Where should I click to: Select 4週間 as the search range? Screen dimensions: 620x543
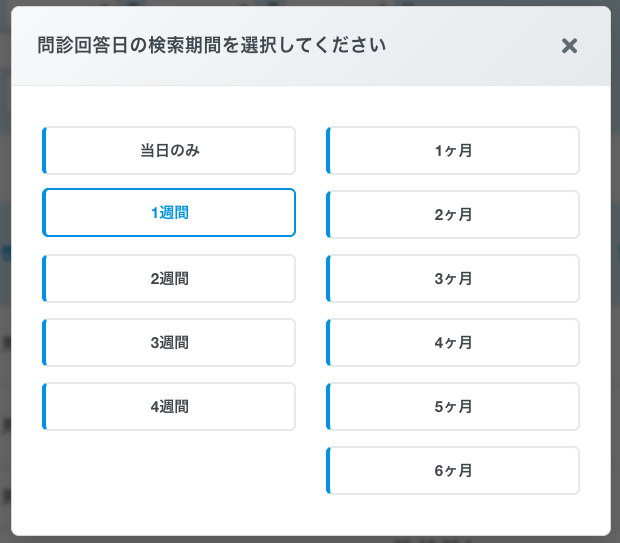pyautogui.click(x=169, y=407)
